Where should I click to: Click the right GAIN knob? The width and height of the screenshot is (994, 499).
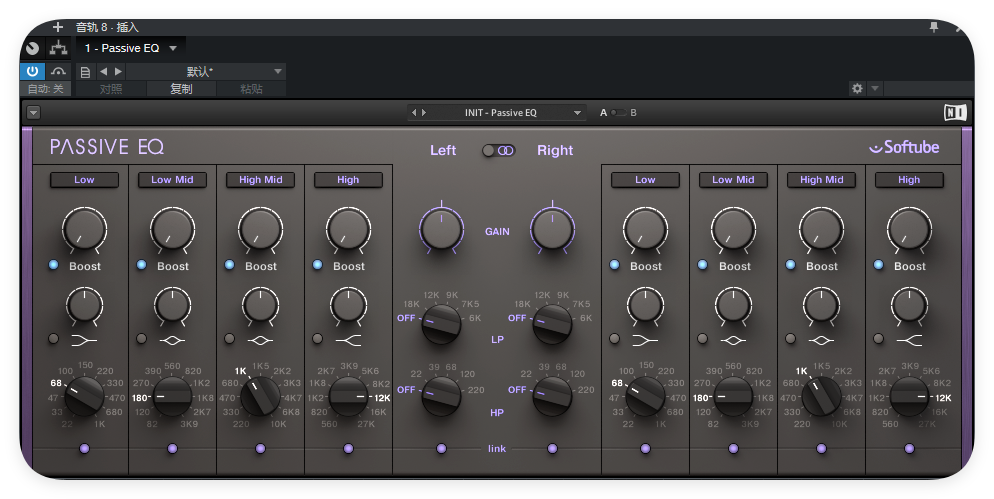pos(552,230)
